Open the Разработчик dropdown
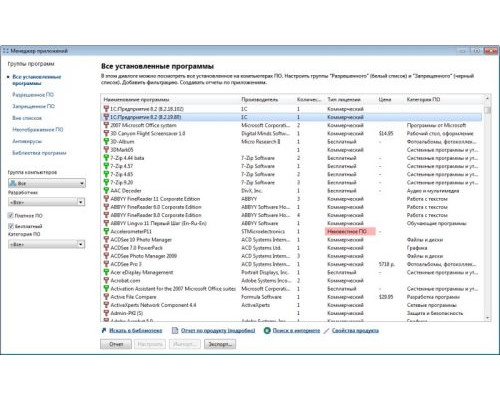The image size is (500, 400). (47, 202)
